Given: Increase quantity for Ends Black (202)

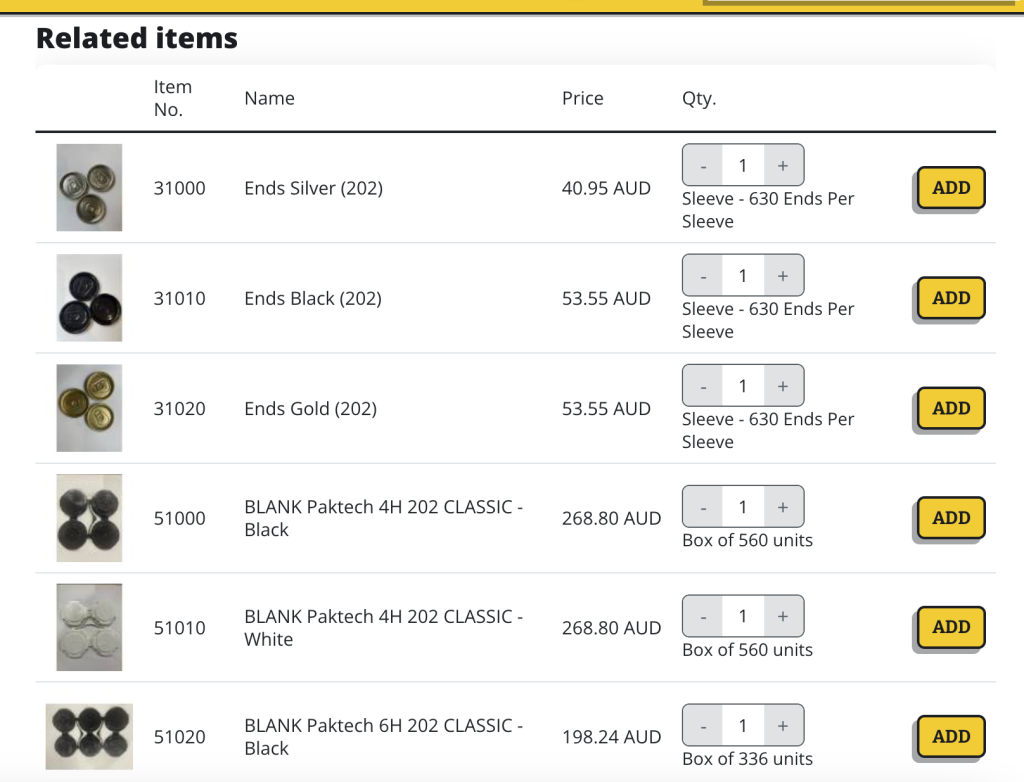Looking at the screenshot, I should click(x=783, y=276).
